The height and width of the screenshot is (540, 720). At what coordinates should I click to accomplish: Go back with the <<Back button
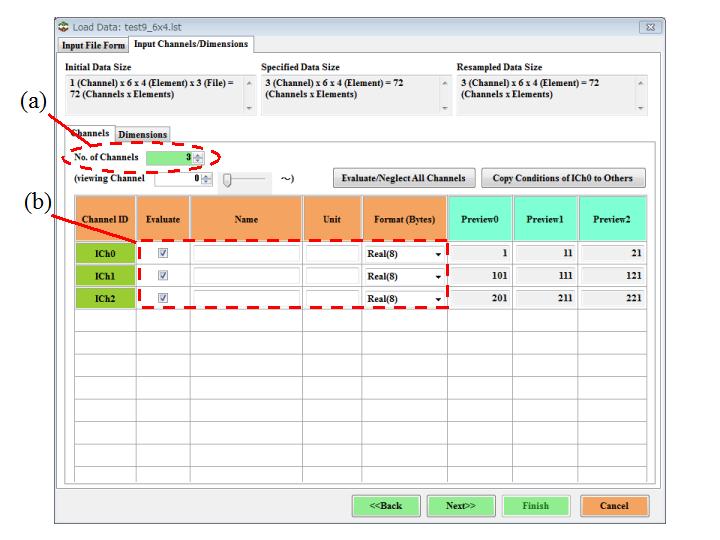pyautogui.click(x=386, y=506)
